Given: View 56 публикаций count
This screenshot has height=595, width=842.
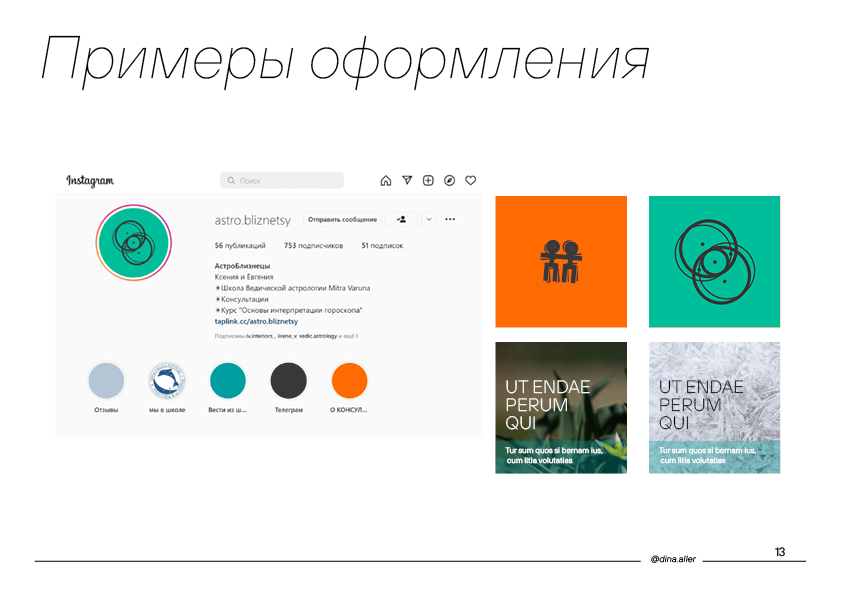Looking at the screenshot, I should [x=240, y=245].
